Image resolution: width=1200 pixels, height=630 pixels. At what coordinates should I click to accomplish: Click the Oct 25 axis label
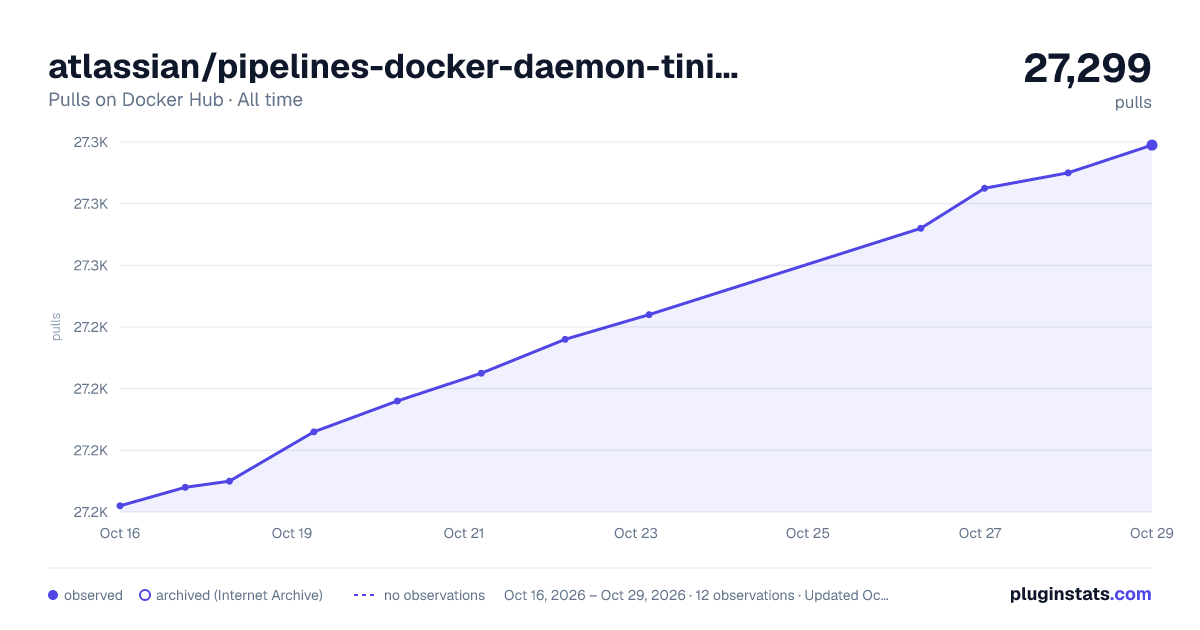pos(808,533)
